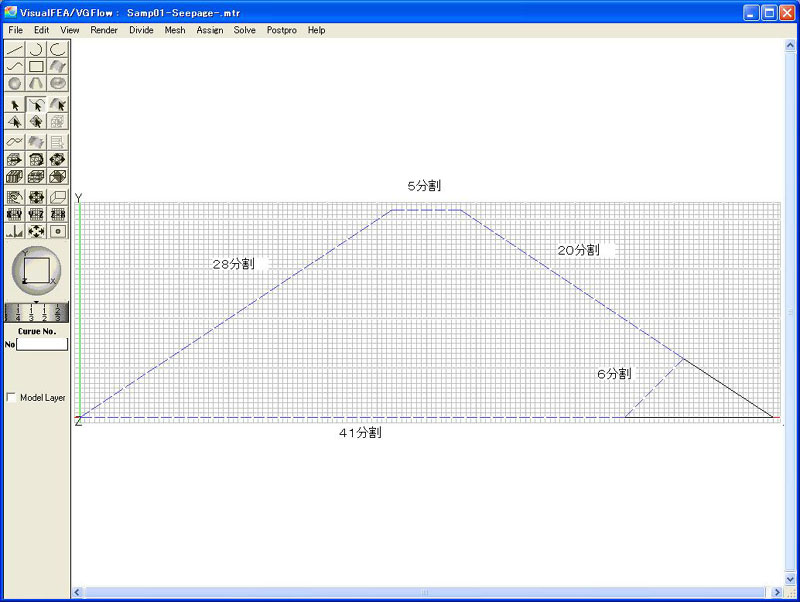Open the Postpro menu

click(282, 30)
